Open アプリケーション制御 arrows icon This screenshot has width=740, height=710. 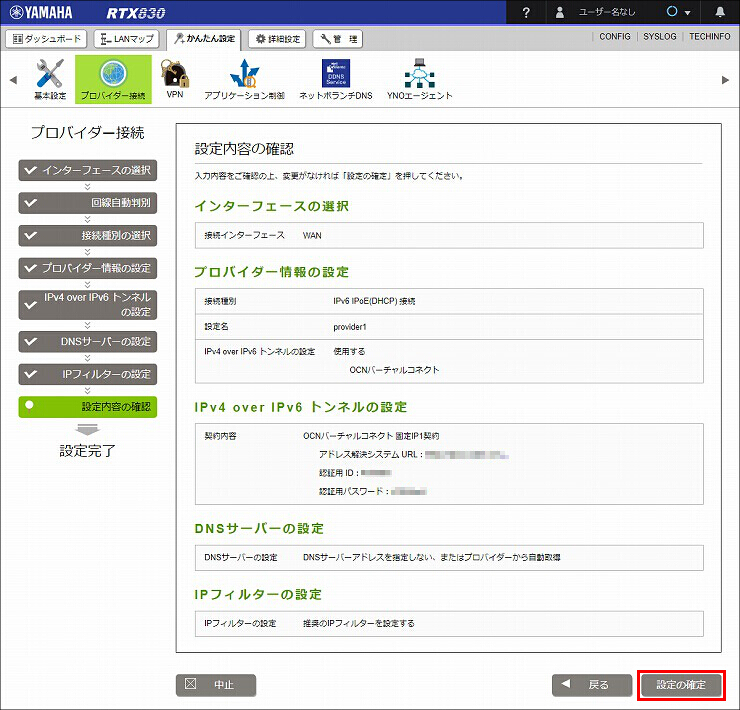tap(244, 79)
